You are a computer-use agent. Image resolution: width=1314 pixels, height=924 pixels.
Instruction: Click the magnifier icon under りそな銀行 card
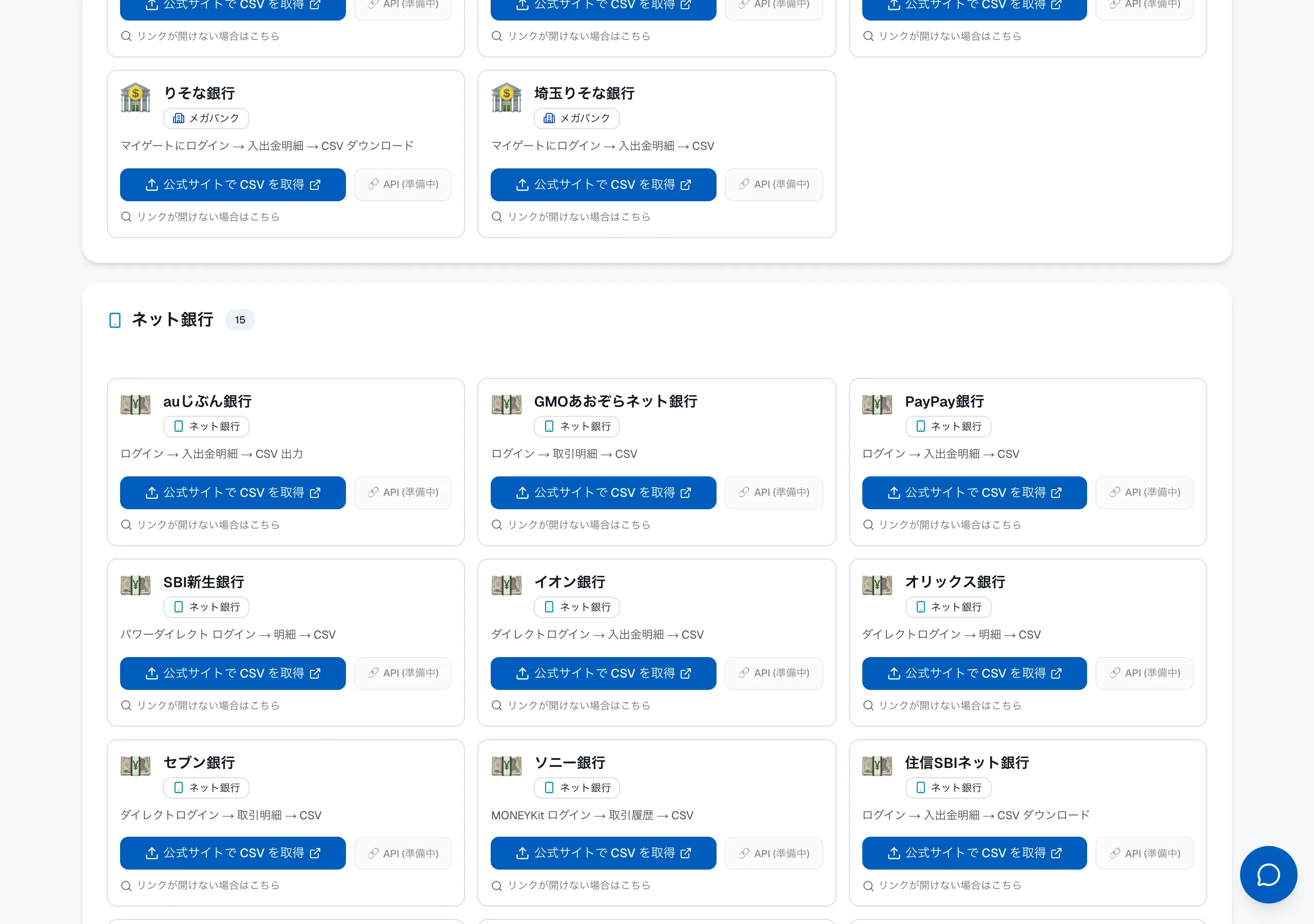tap(126, 217)
